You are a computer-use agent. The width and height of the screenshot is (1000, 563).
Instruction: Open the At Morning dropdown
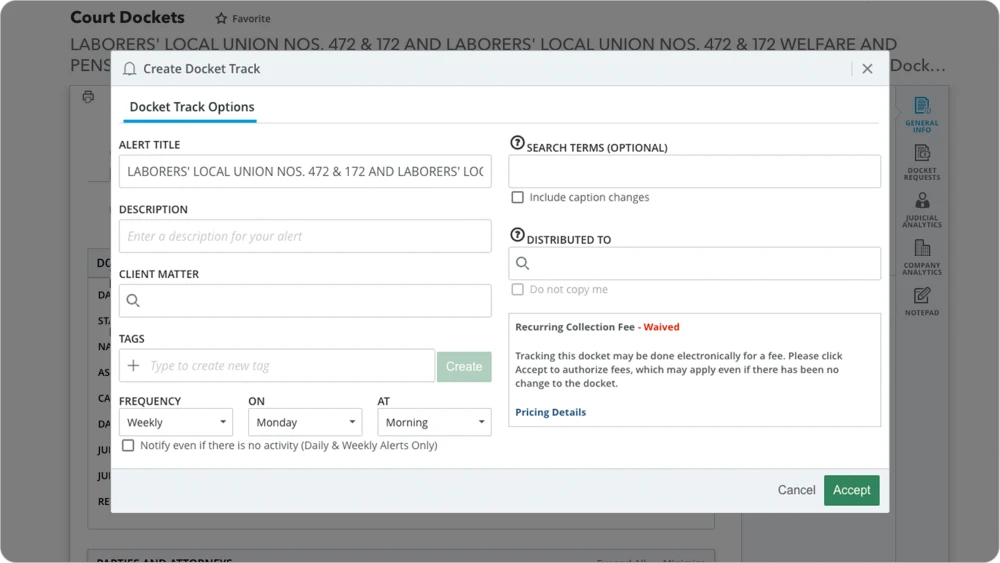tap(434, 422)
